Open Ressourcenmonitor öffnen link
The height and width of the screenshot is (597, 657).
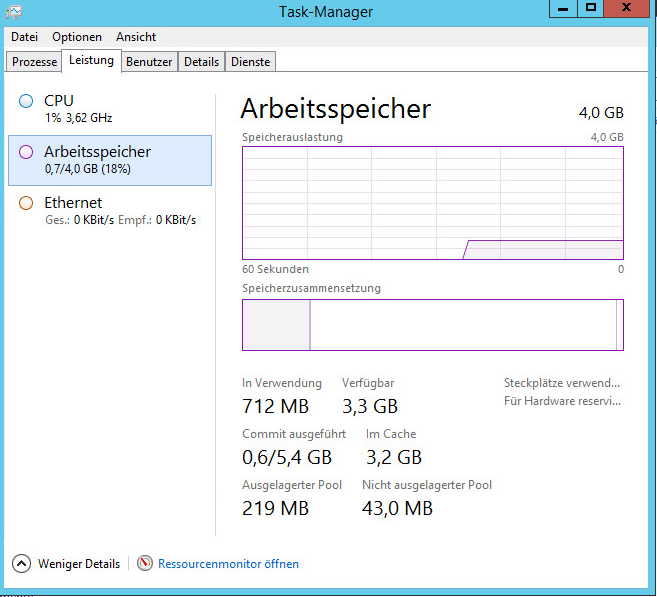coord(228,564)
